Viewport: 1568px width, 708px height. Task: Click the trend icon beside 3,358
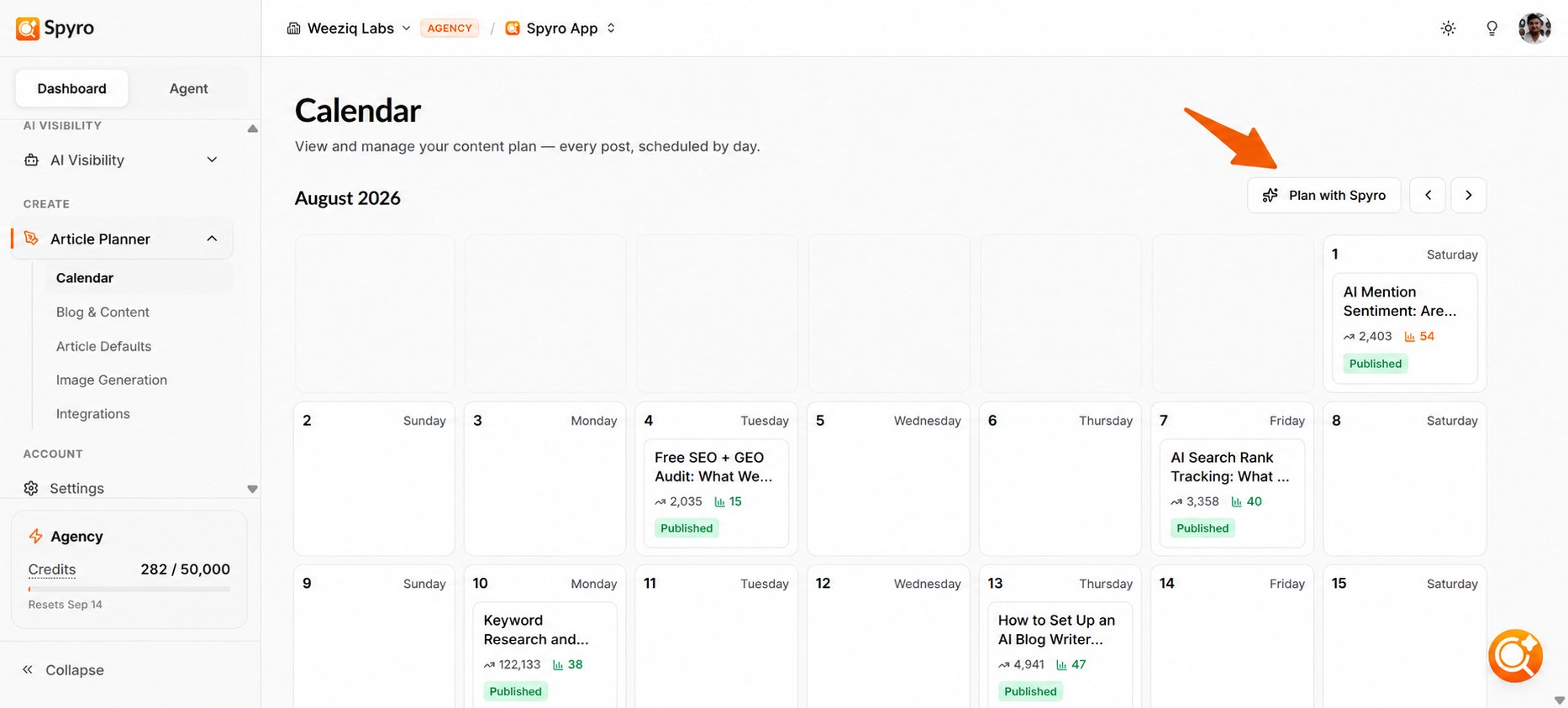[1176, 502]
